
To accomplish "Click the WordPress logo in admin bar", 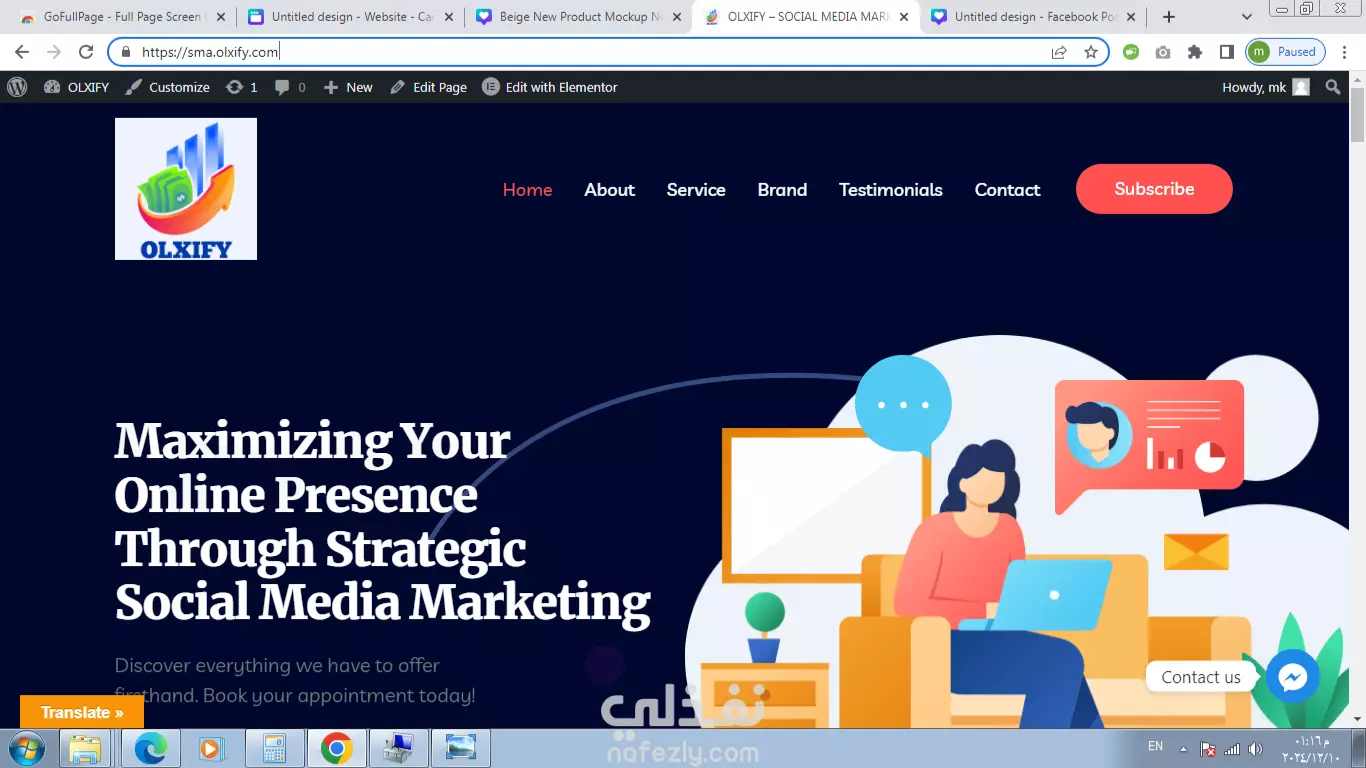I will [17, 87].
